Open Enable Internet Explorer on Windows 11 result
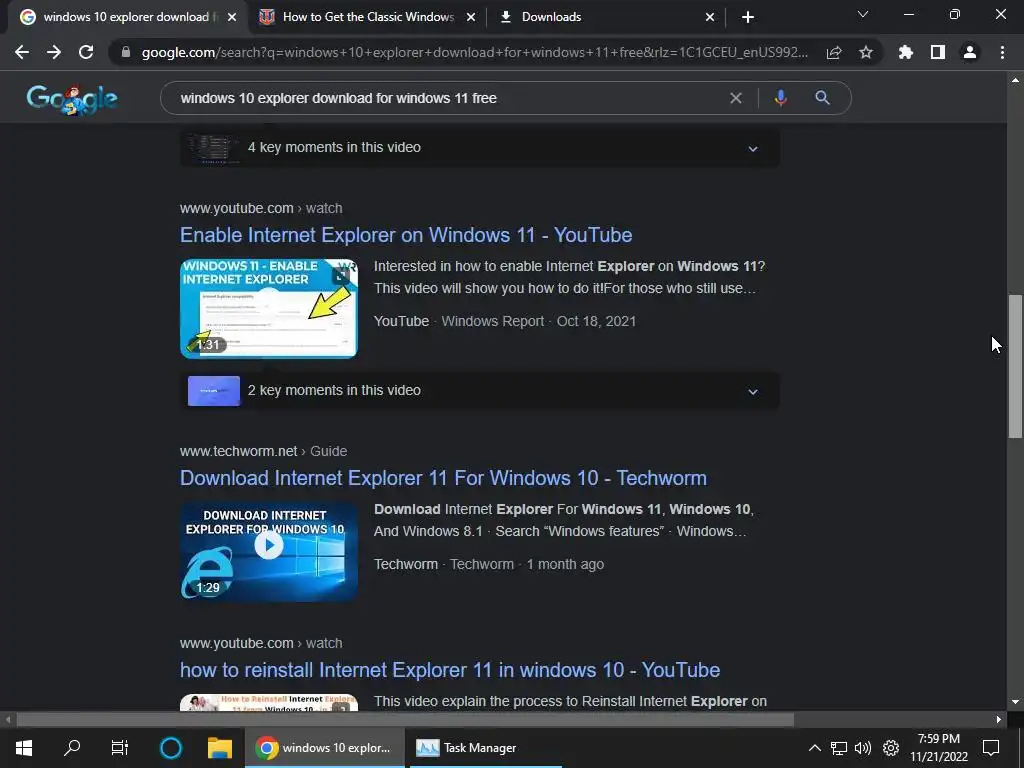 click(406, 235)
